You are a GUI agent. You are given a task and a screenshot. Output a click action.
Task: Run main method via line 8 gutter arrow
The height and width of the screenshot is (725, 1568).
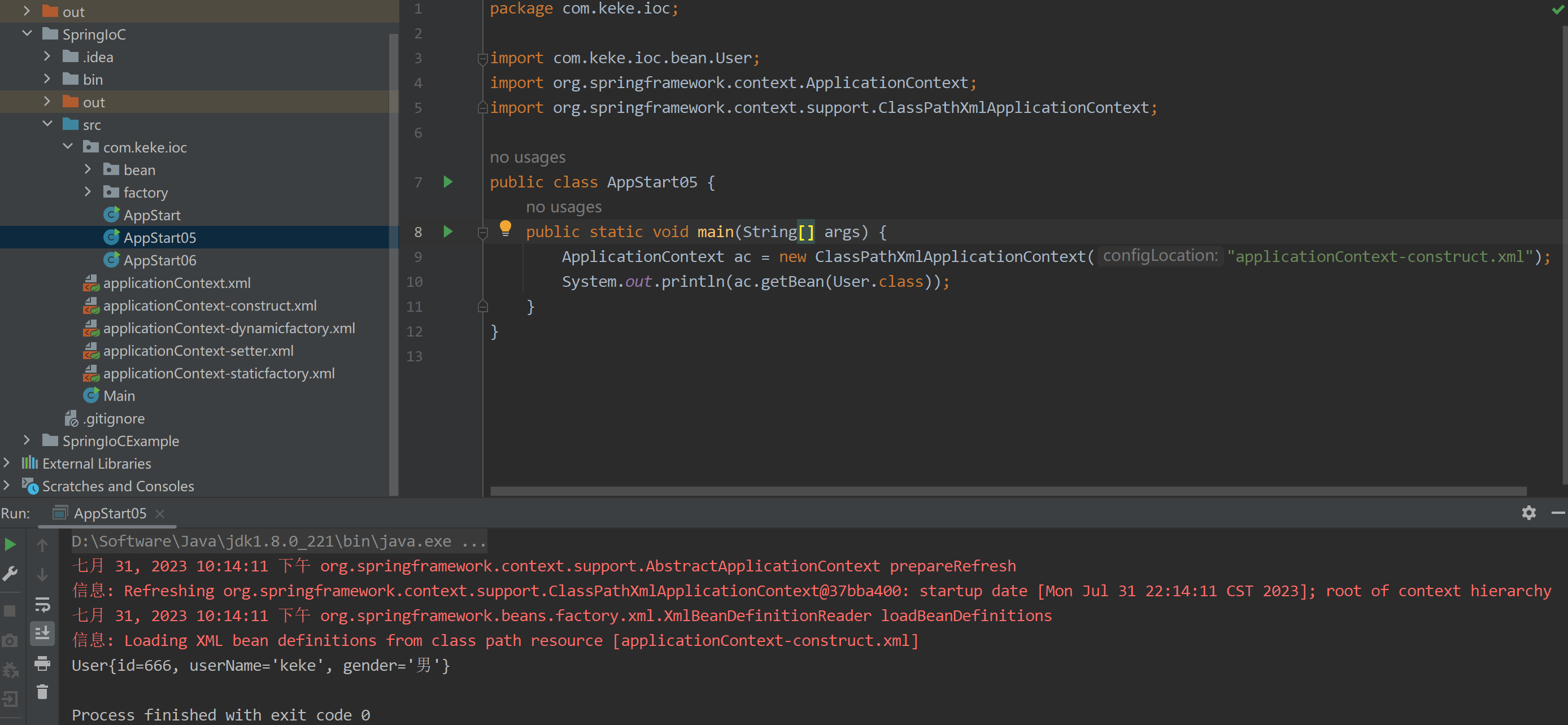coord(448,232)
